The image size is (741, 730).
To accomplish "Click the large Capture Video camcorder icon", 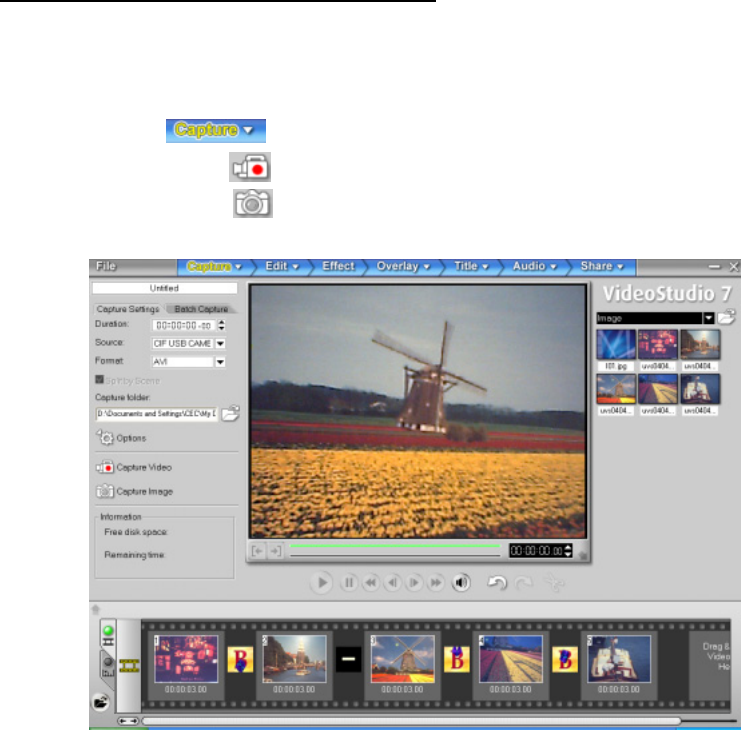I will tap(250, 167).
